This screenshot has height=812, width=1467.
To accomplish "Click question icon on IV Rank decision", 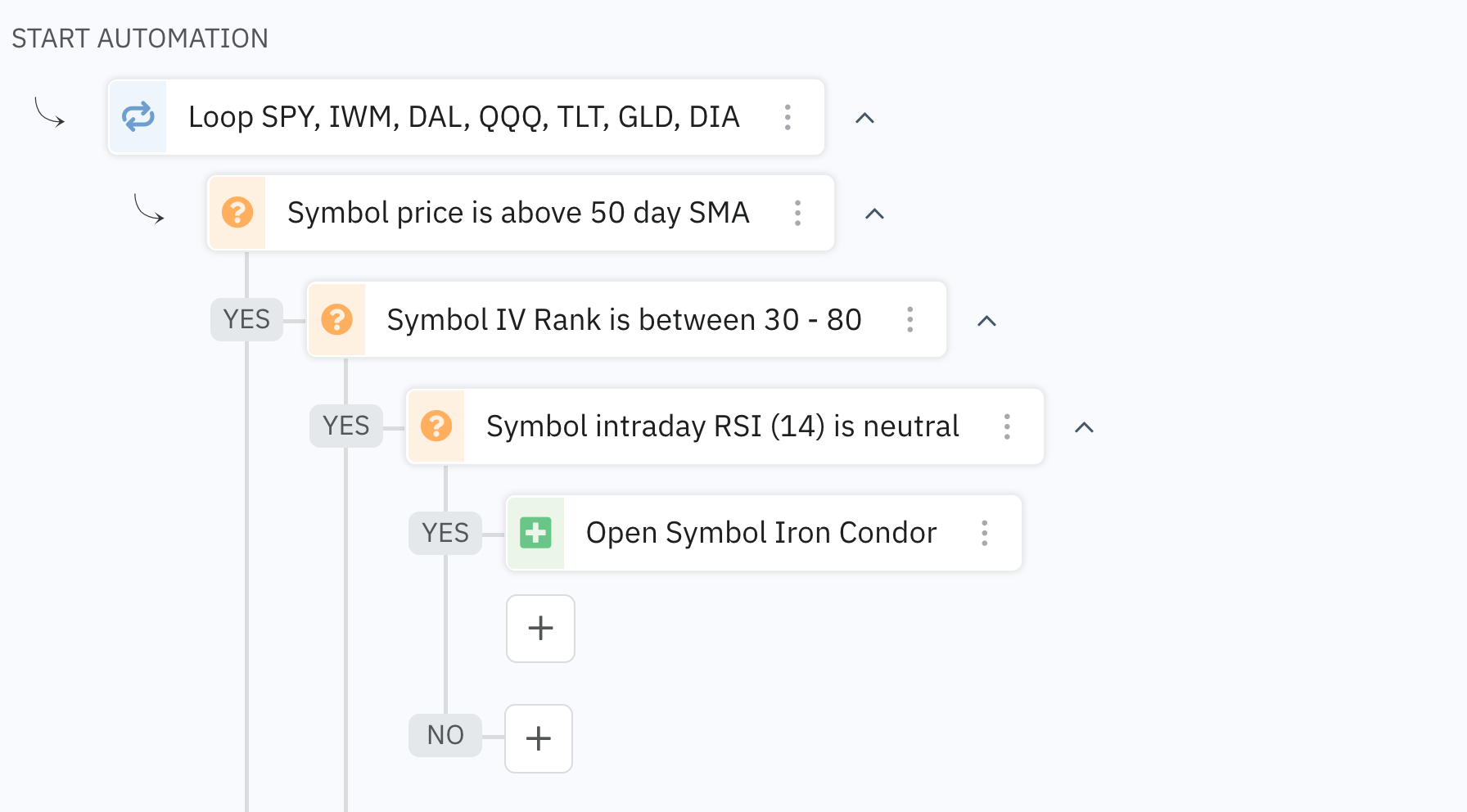I will pos(336,319).
